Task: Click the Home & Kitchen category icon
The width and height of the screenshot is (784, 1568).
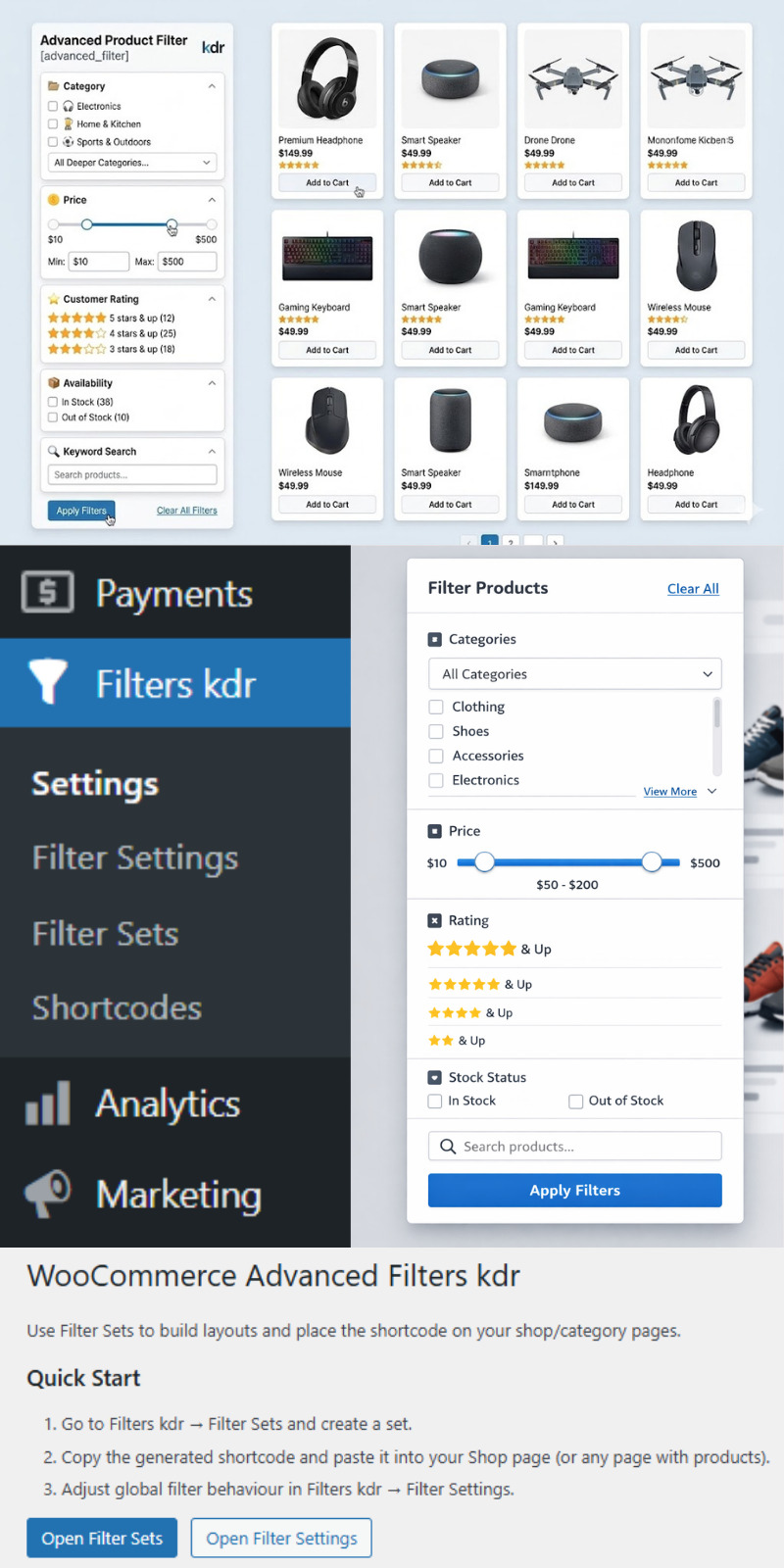Action: pyautogui.click(x=69, y=124)
